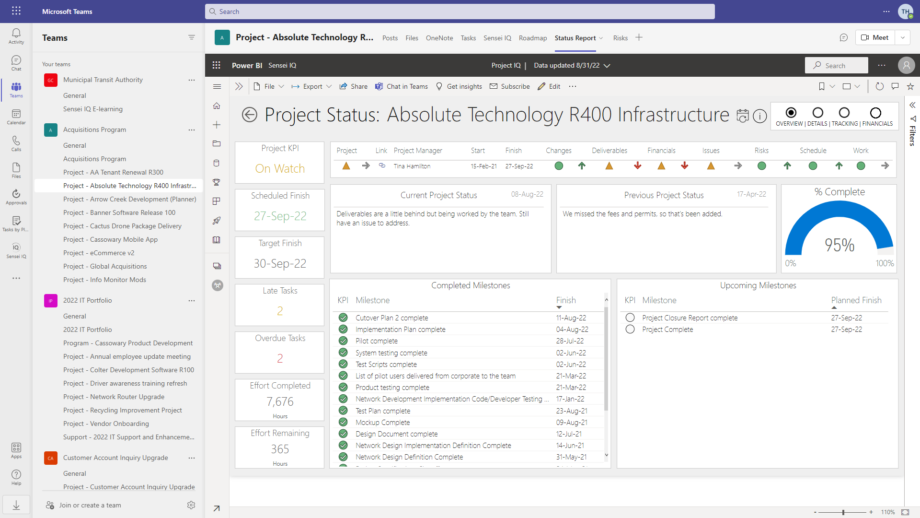Open the File dropdown menu
Screen dimensions: 920x518
pos(269,86)
